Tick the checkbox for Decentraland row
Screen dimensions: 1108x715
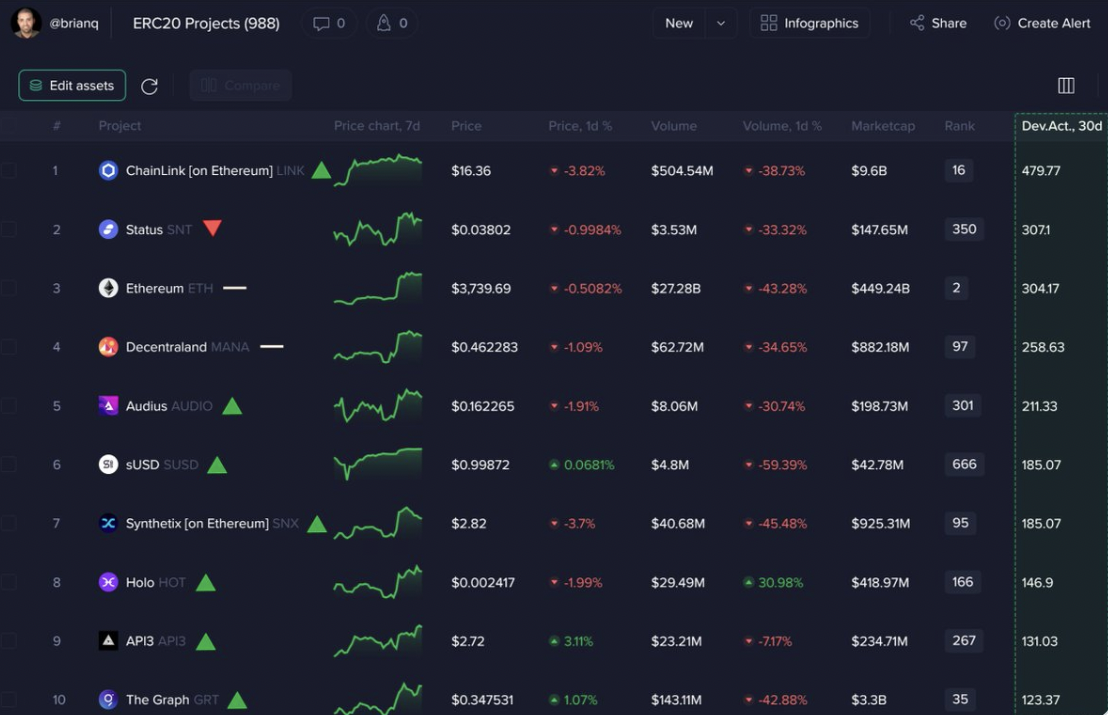click(8, 346)
